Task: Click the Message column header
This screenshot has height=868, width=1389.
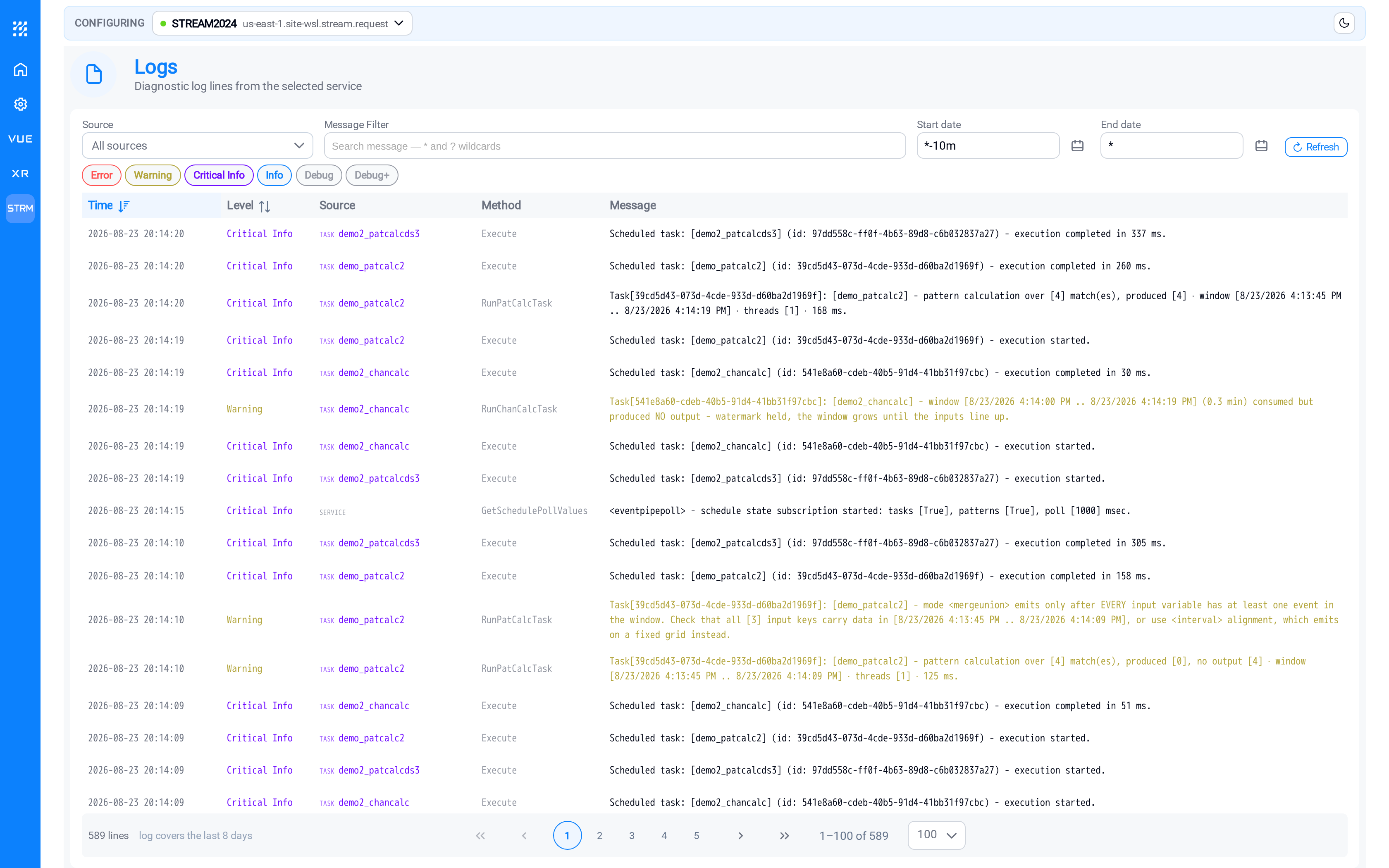Action: point(632,205)
